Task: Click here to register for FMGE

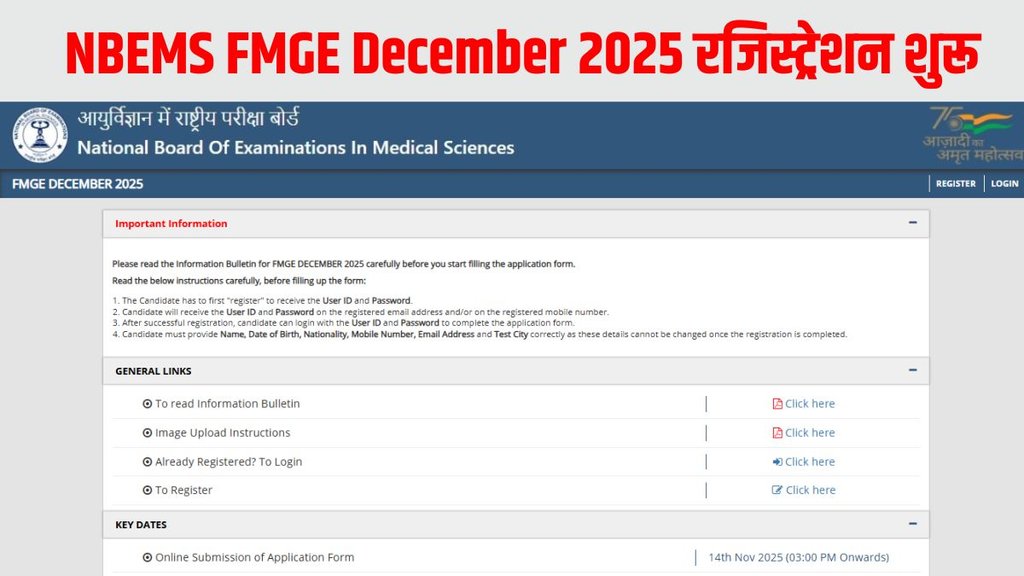Action: (810, 490)
